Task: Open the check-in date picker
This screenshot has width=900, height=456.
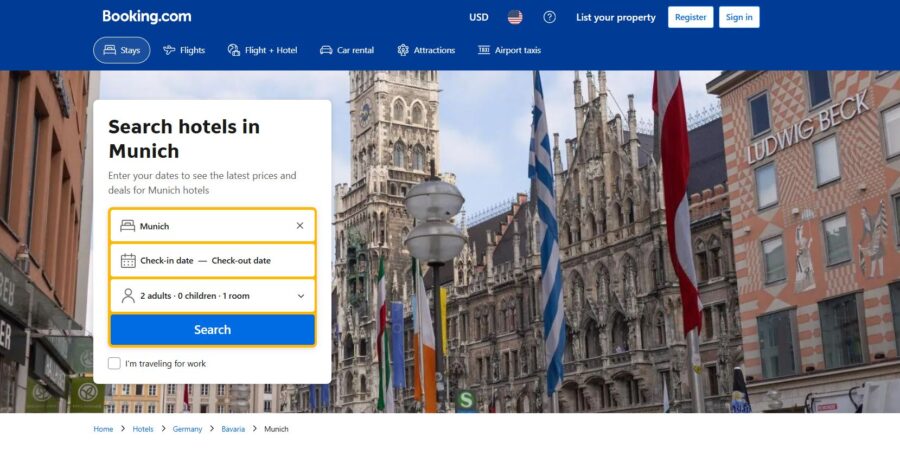Action: click(x=167, y=261)
